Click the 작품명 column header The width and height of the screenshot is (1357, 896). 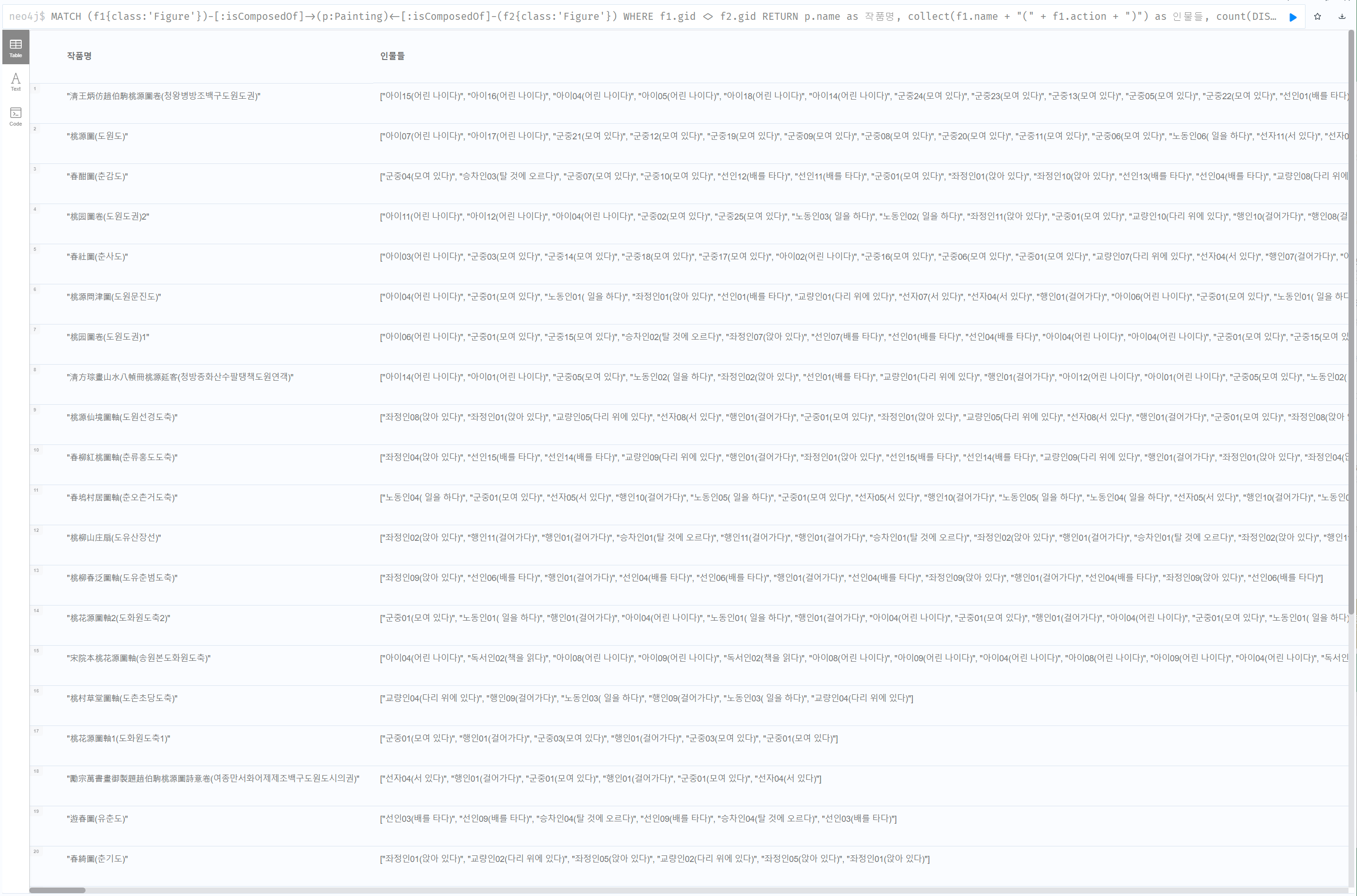click(x=79, y=56)
